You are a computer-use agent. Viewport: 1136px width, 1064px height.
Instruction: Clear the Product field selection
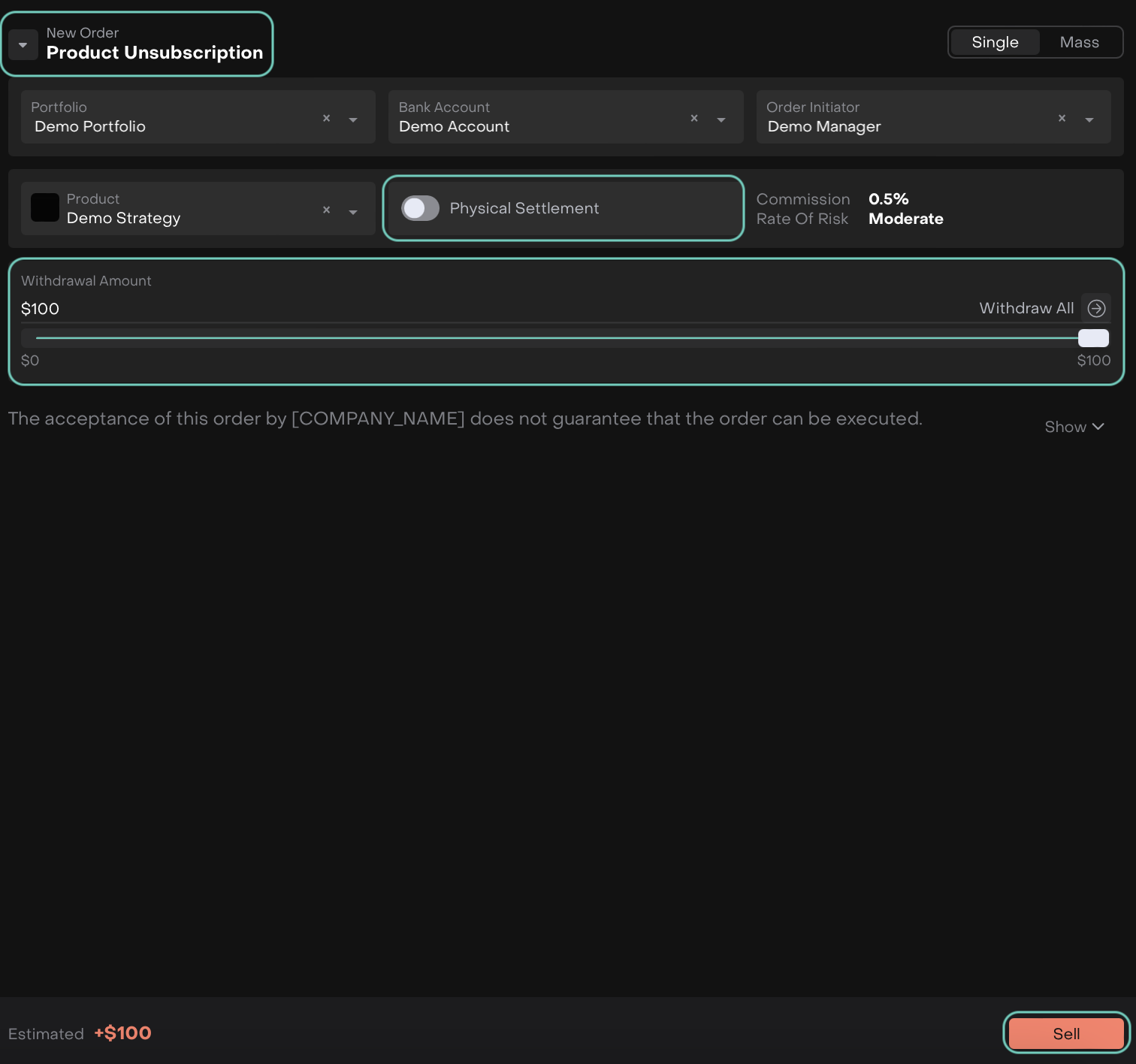(x=326, y=210)
